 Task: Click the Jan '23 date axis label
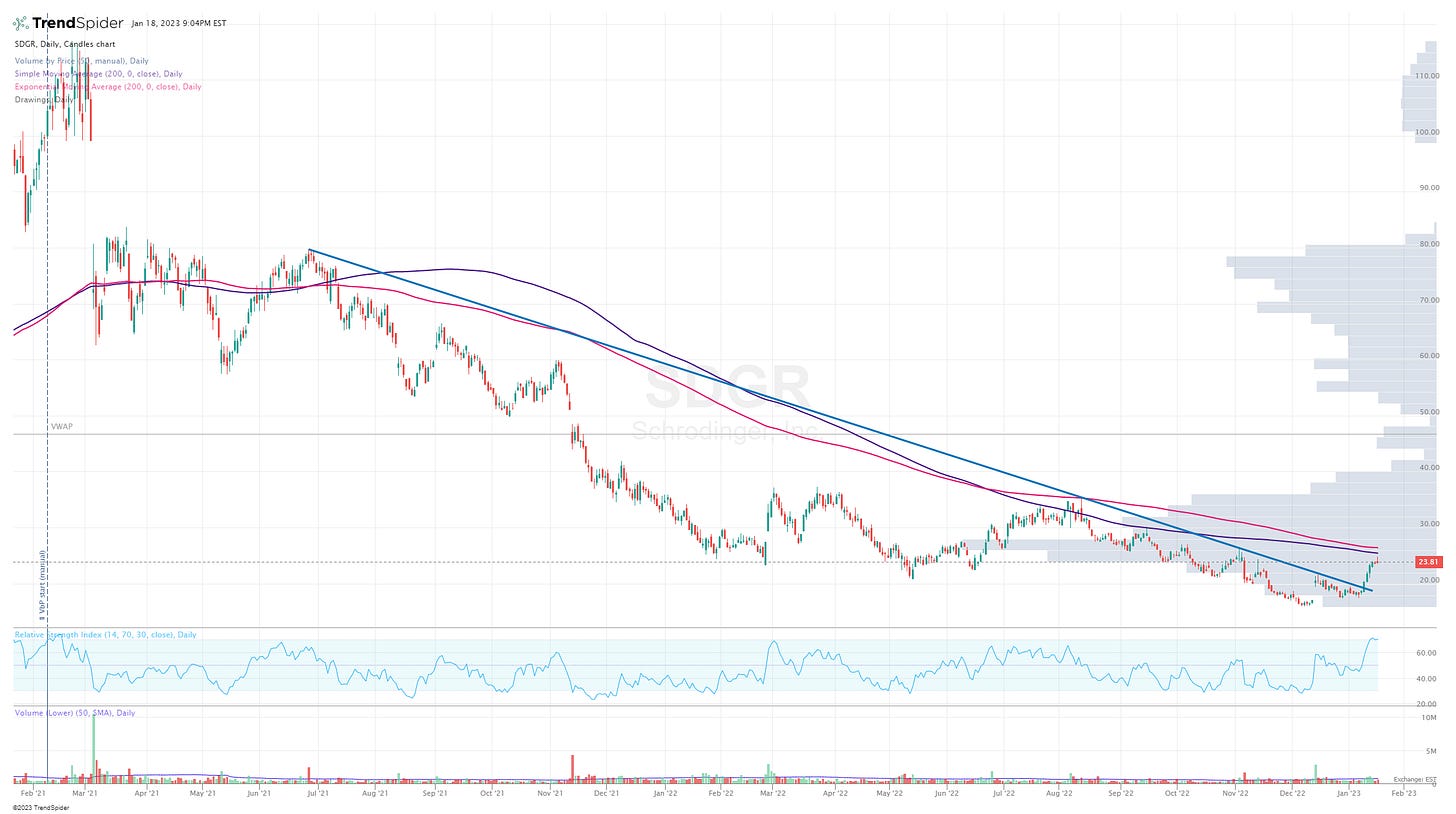[x=1349, y=792]
